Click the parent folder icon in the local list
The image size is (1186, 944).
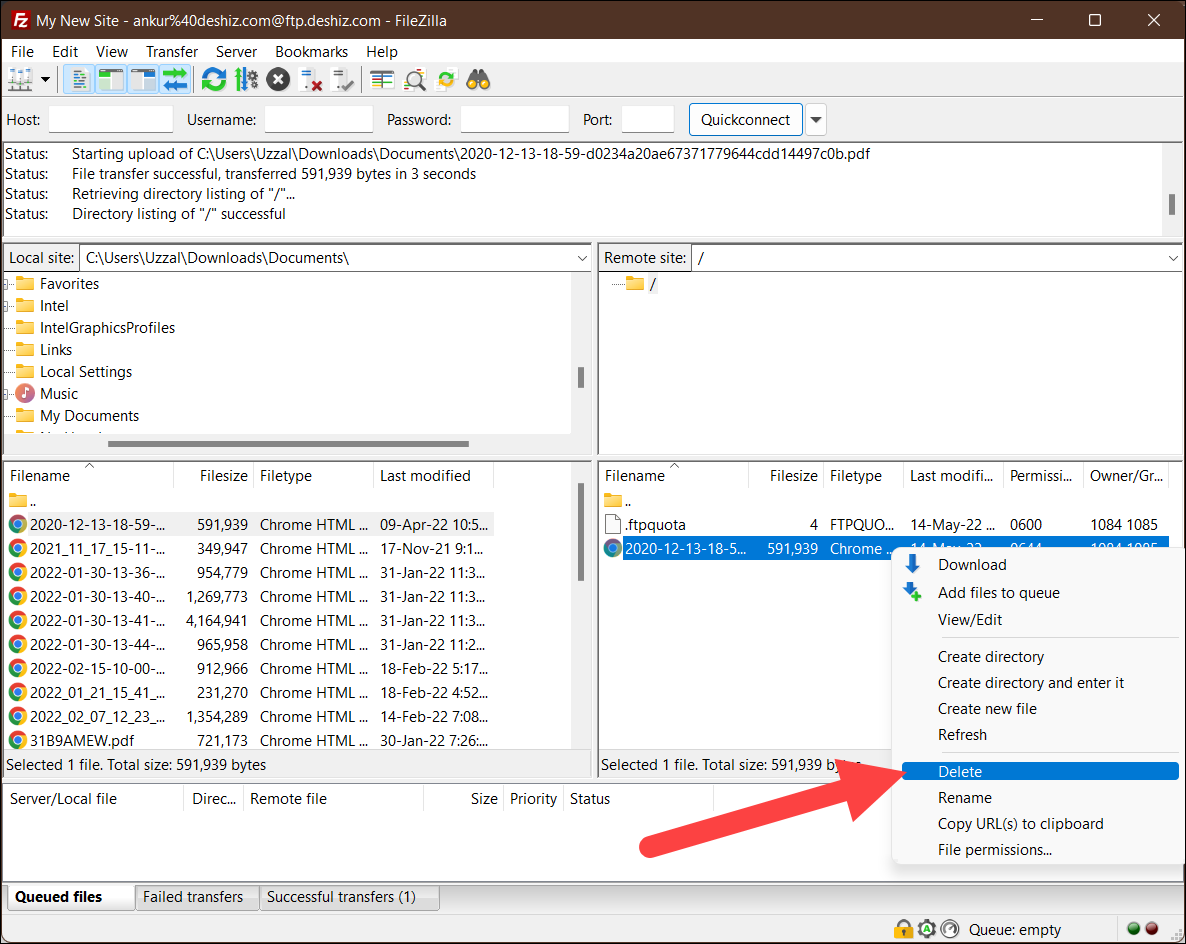click(x=18, y=500)
